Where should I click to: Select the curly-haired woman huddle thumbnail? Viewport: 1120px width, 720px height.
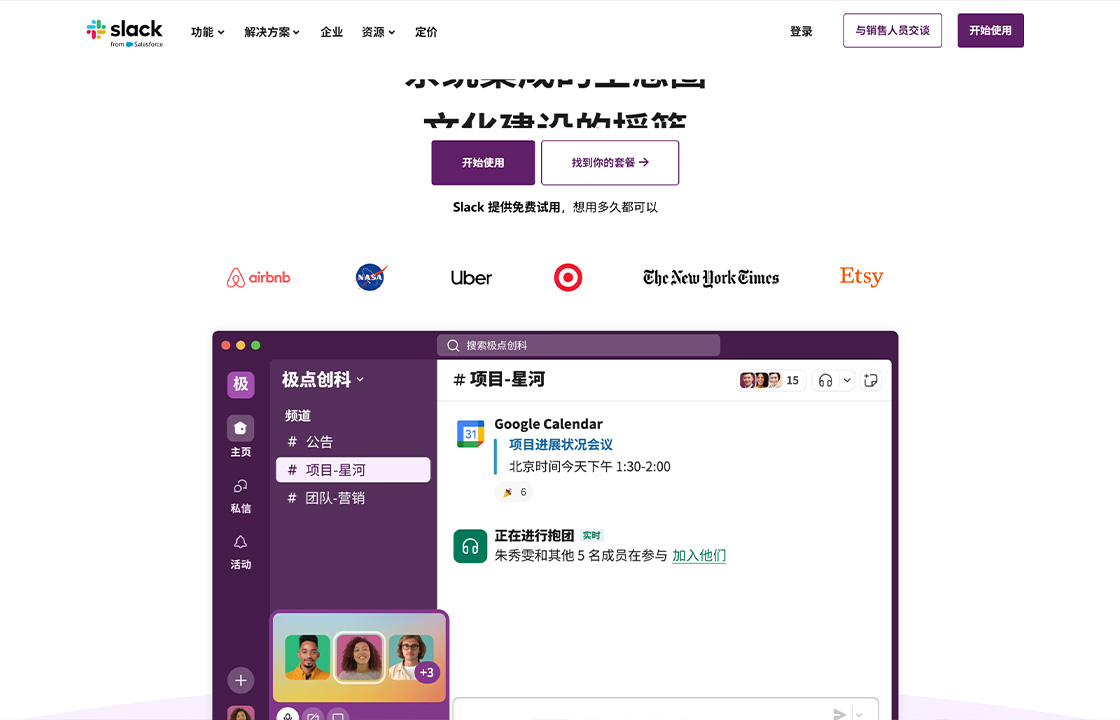point(359,657)
